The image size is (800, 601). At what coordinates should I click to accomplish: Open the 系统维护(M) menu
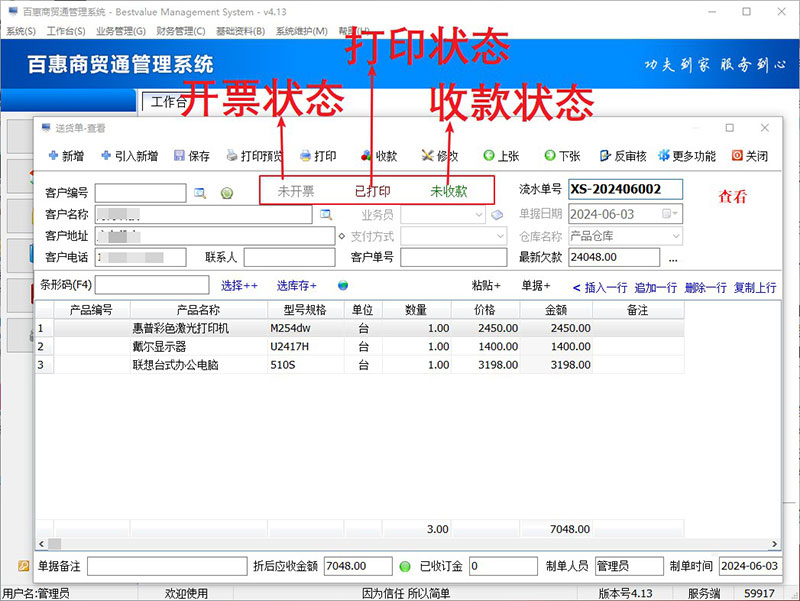point(302,31)
